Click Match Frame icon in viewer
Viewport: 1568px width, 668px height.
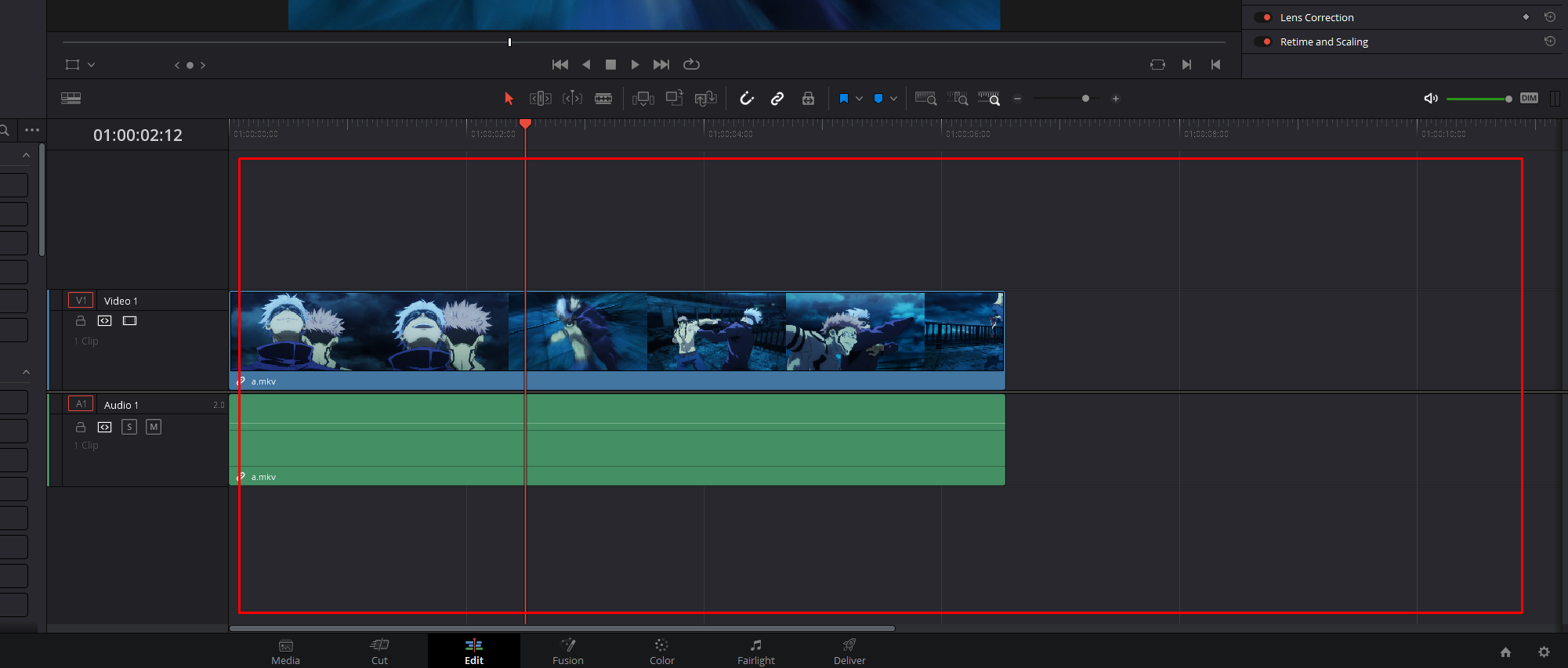pos(1157,65)
